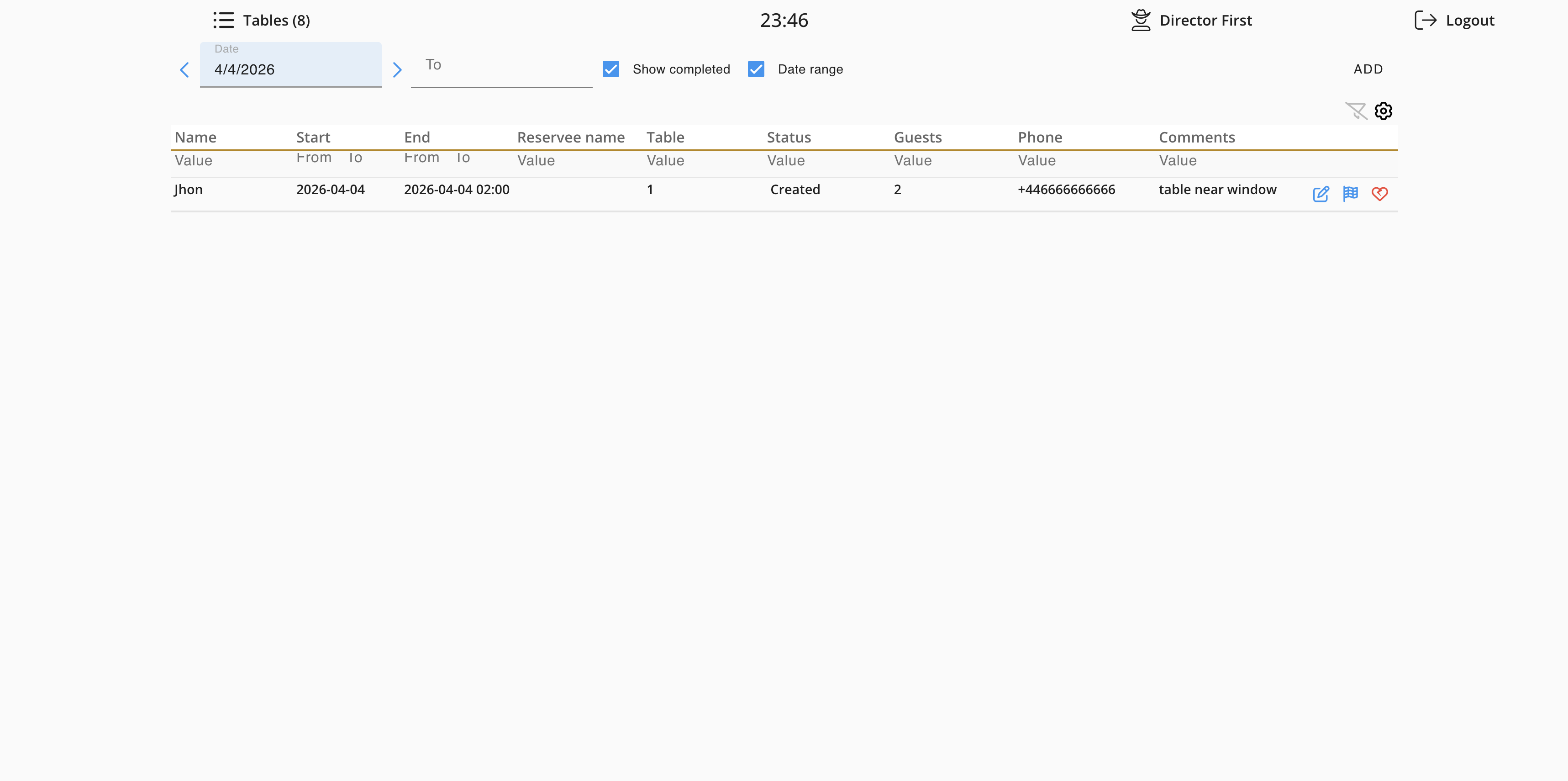Click the finish flag icon for Jhon
The height and width of the screenshot is (781, 1568).
click(x=1350, y=194)
